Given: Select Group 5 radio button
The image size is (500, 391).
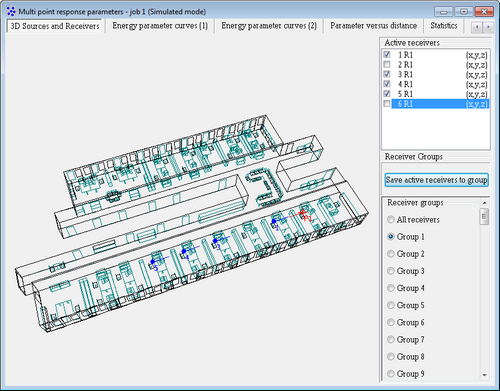Looking at the screenshot, I should (391, 305).
